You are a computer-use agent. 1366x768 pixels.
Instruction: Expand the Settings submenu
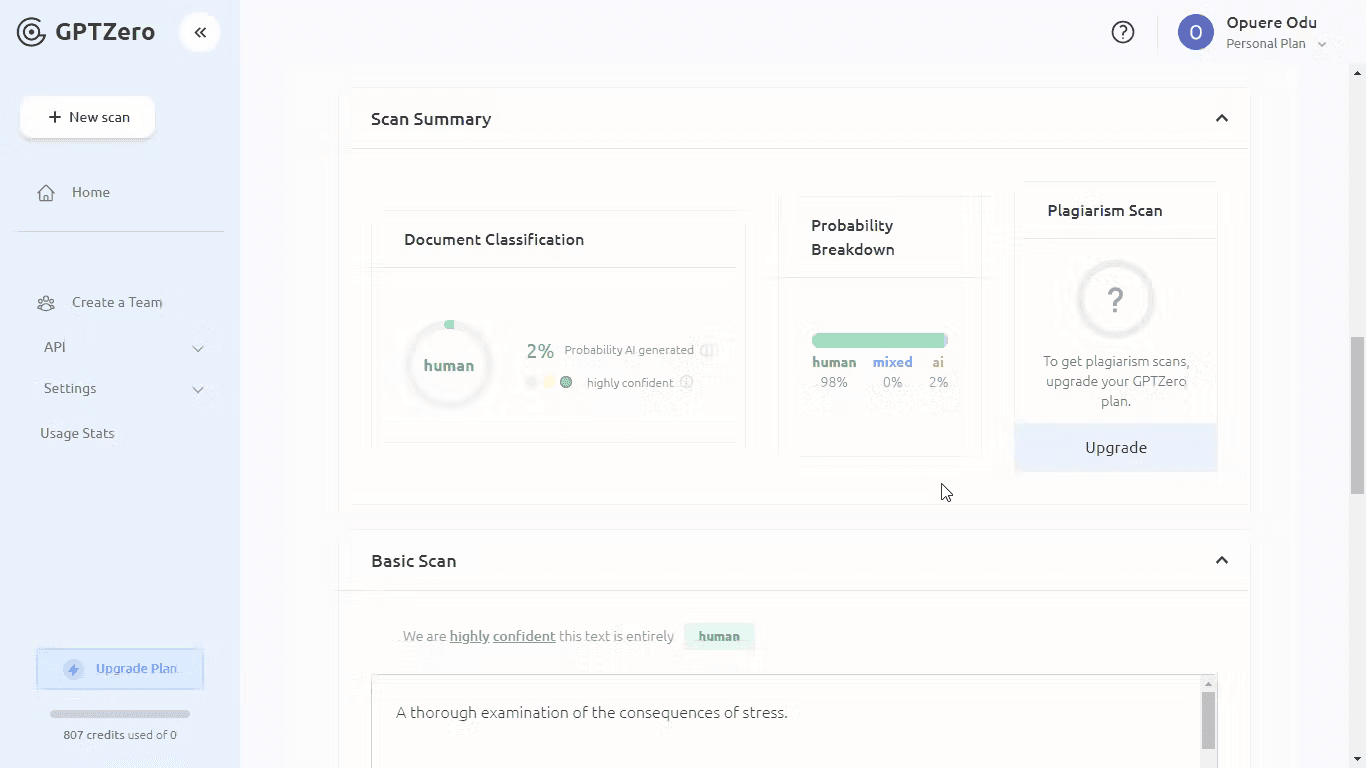(198, 389)
